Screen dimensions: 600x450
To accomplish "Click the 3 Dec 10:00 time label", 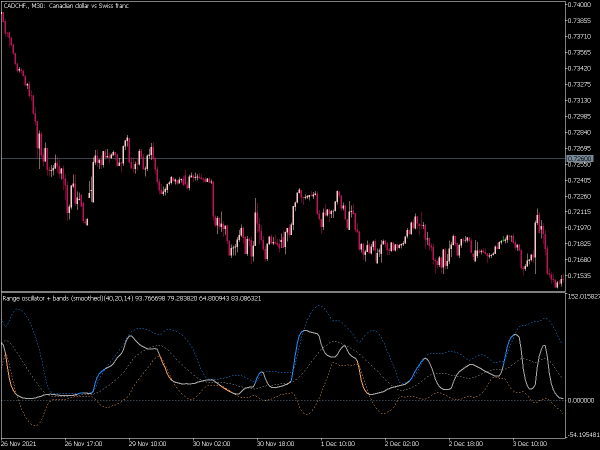I will tap(530, 443).
